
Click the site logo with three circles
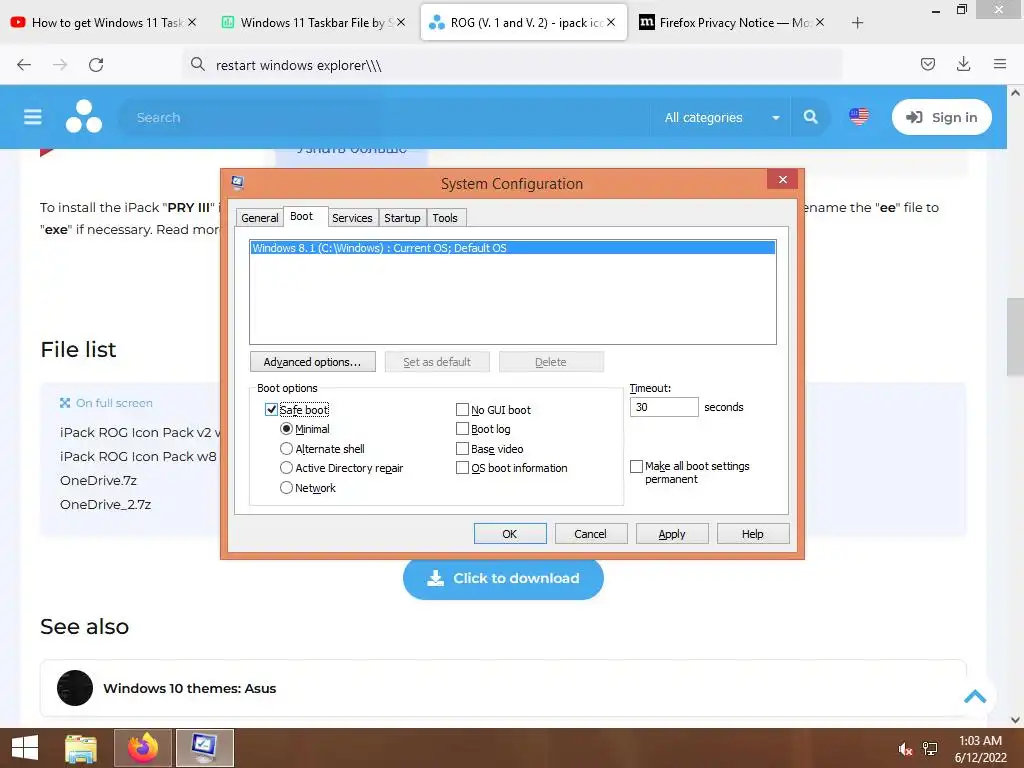[x=84, y=116]
